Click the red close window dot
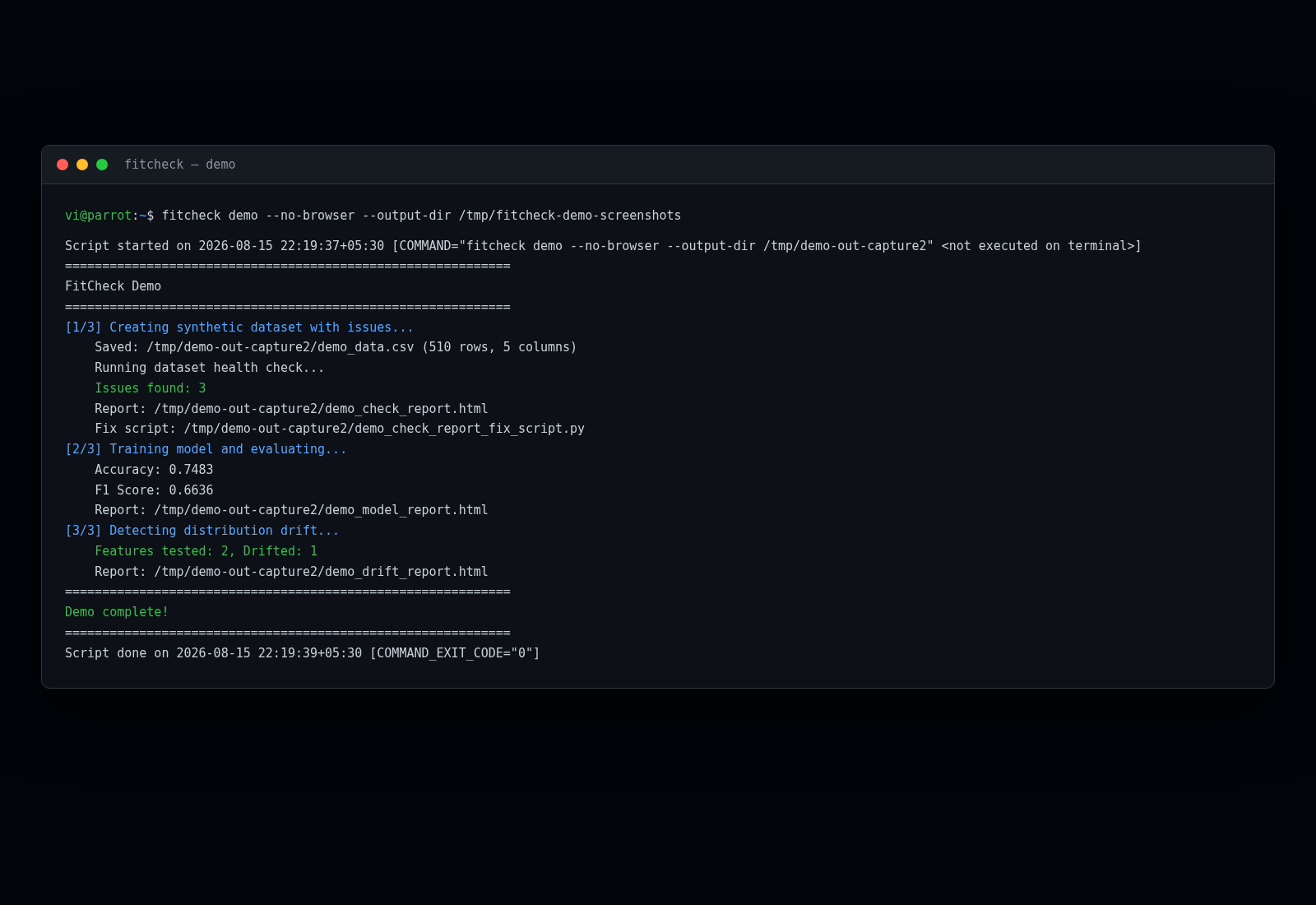1316x905 pixels. (63, 165)
